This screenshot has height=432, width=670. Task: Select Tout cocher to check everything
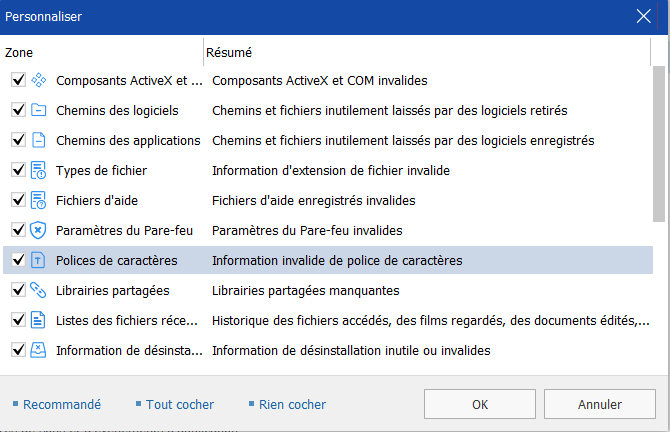180,404
